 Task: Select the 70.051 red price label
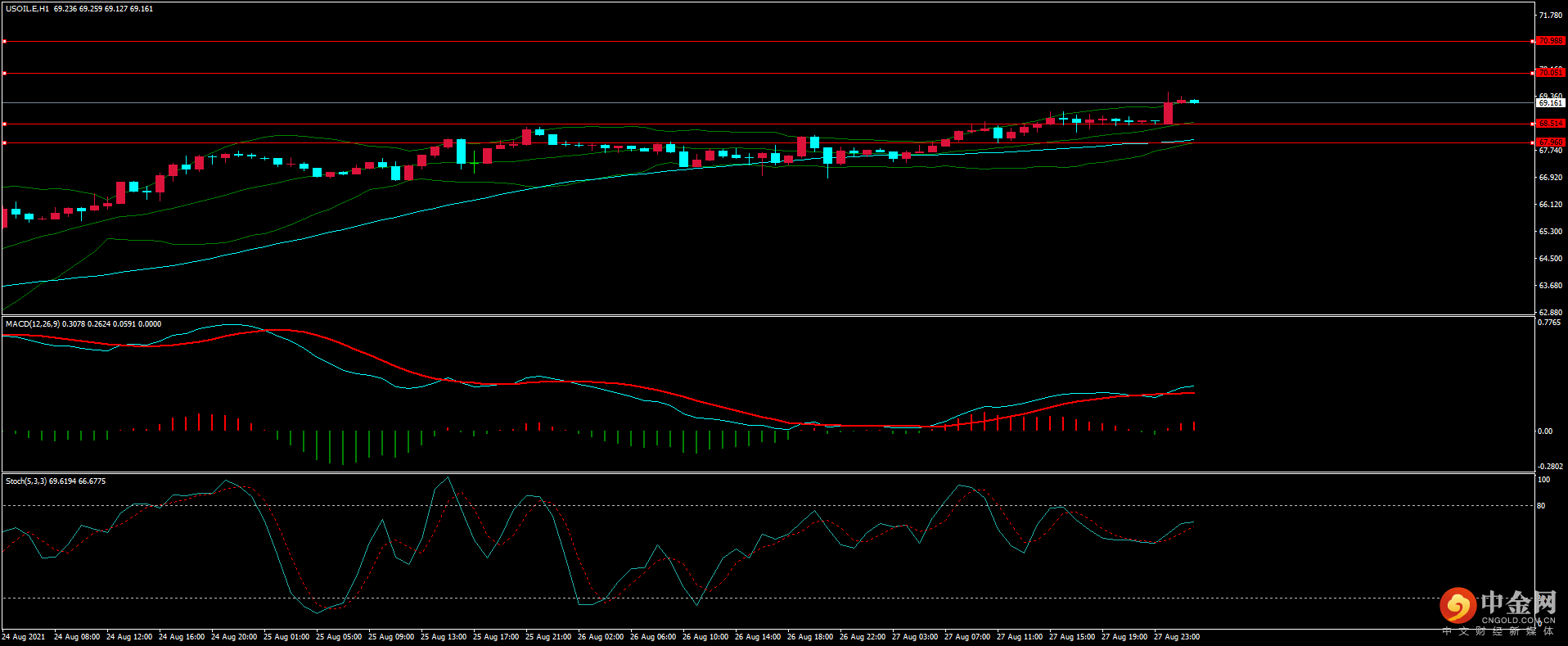[x=1551, y=73]
